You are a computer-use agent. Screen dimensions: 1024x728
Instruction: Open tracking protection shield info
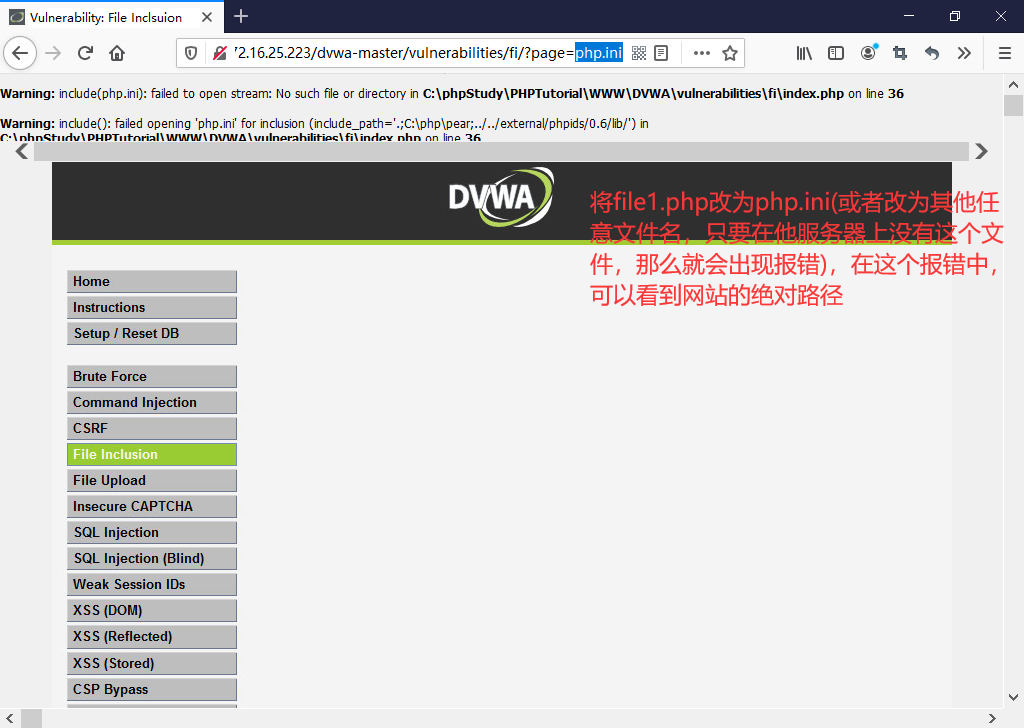coord(191,53)
